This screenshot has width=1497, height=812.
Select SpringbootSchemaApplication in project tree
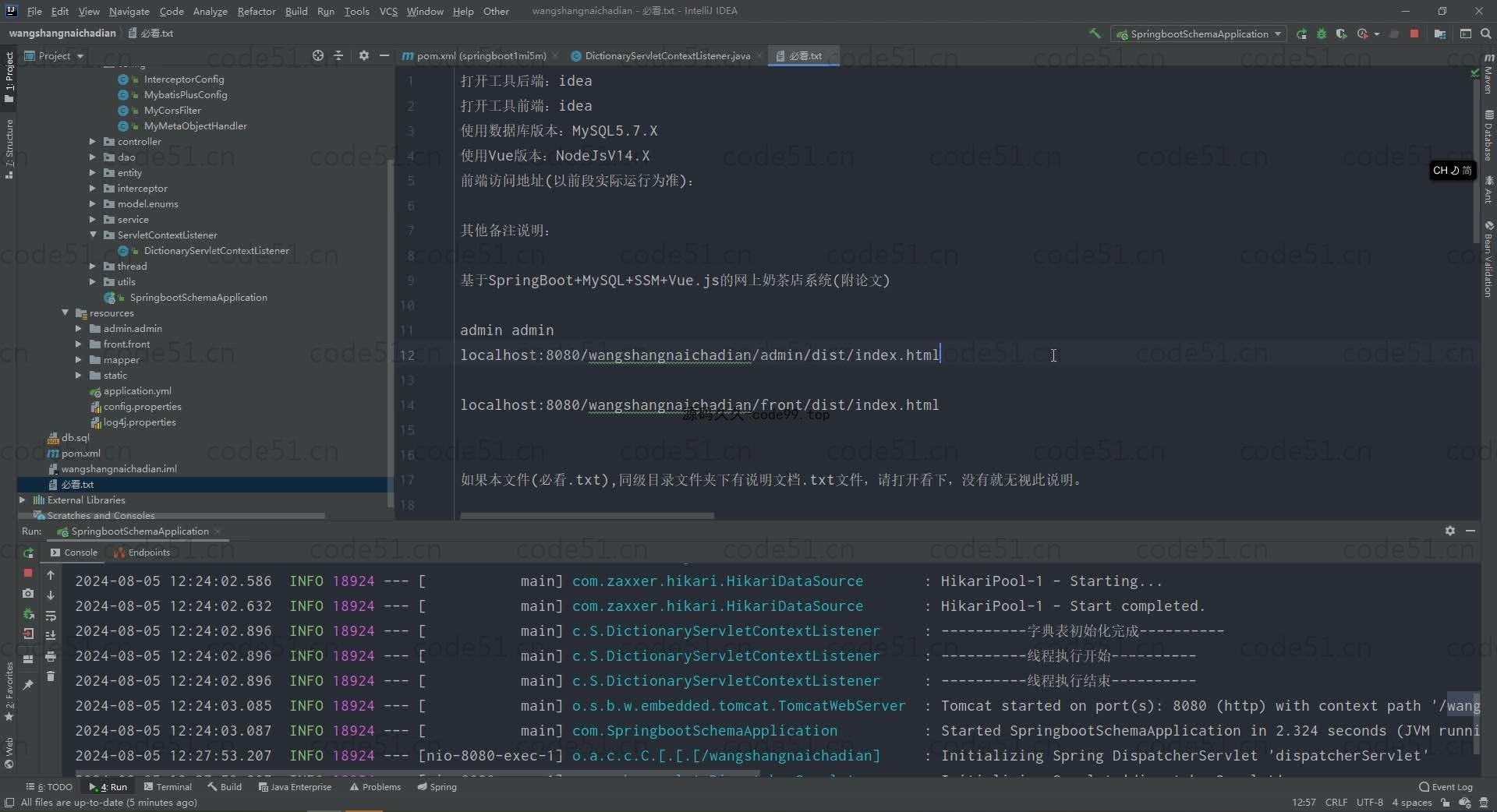pyautogui.click(x=198, y=297)
